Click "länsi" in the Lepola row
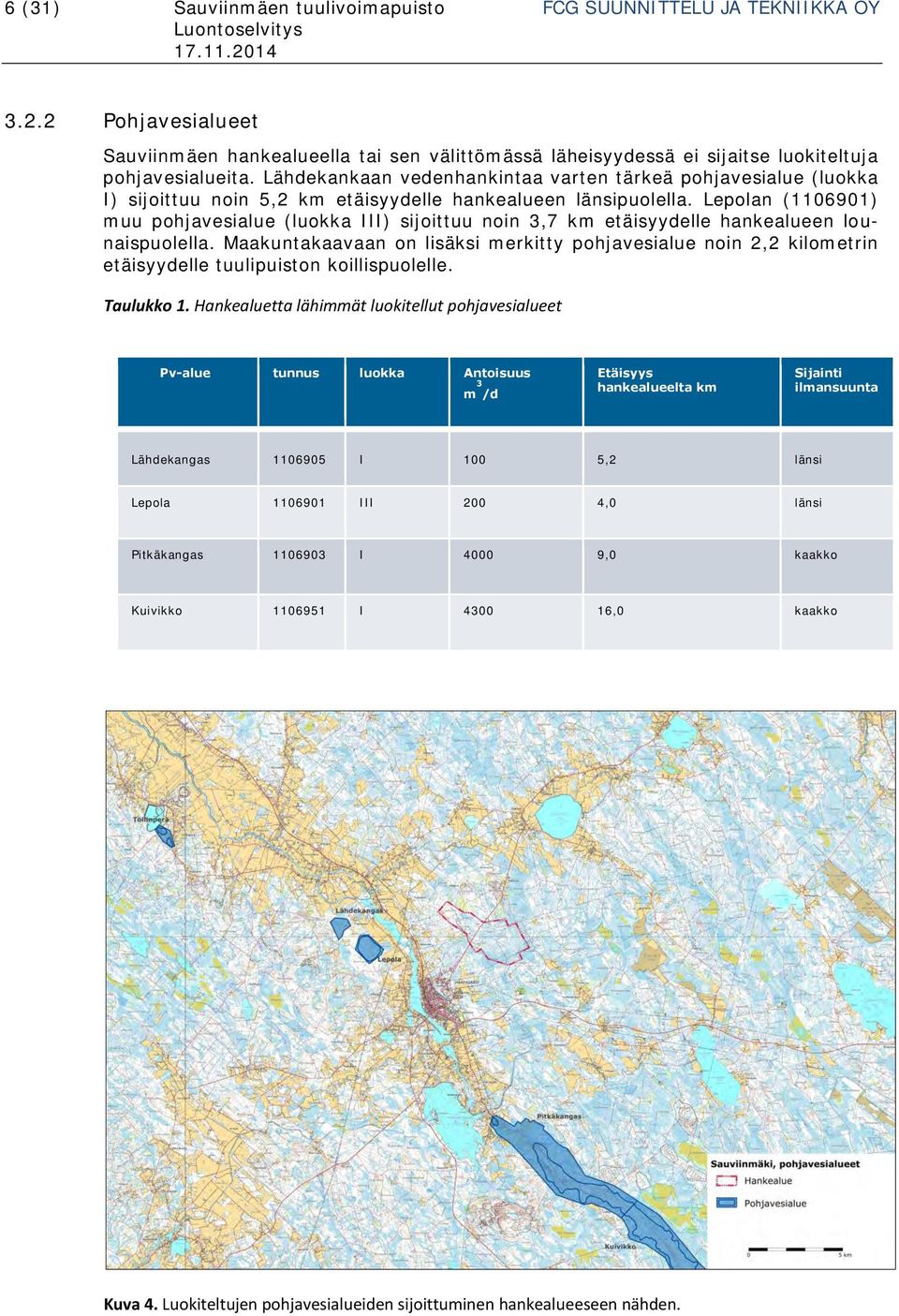The image size is (899, 1316). tap(808, 503)
